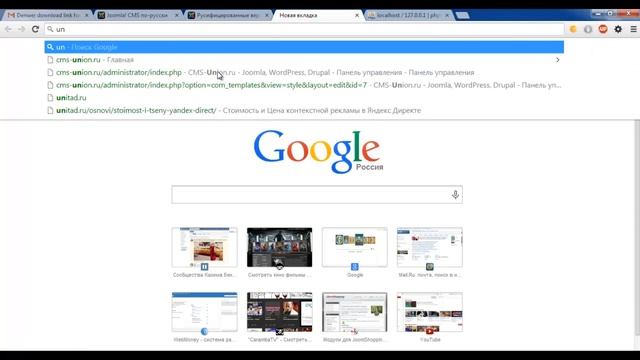Click the address bar containing 'un'
The width and height of the screenshot is (640, 360).
[x=304, y=29]
